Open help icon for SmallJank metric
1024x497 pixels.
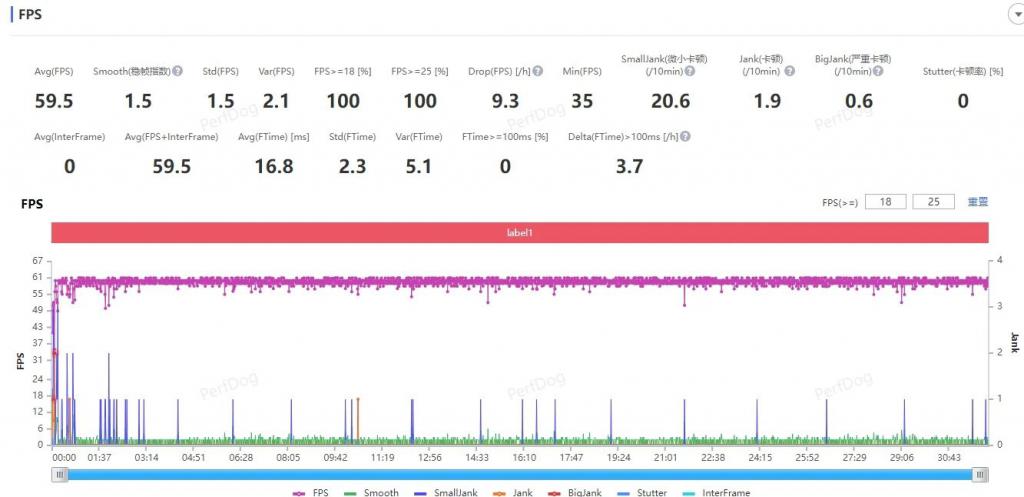pos(690,71)
